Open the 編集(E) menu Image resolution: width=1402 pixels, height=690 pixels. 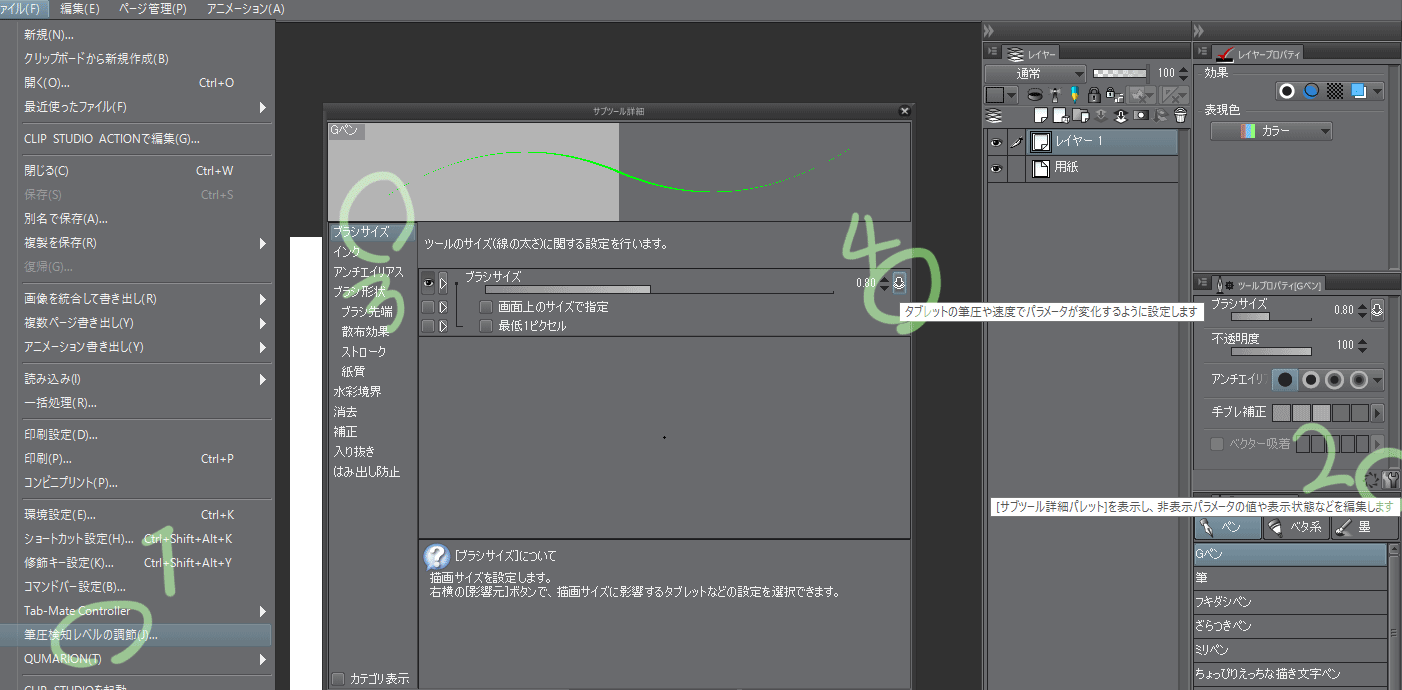point(80,8)
